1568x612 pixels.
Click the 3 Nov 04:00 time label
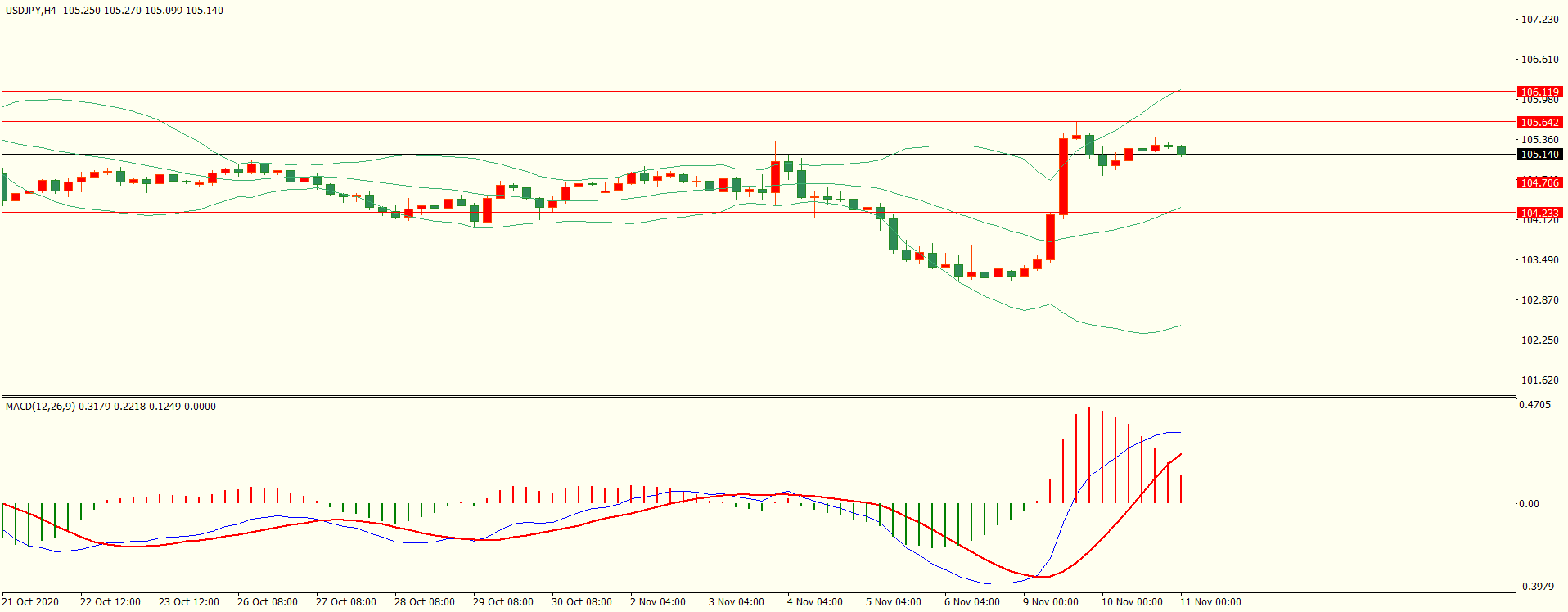737,602
